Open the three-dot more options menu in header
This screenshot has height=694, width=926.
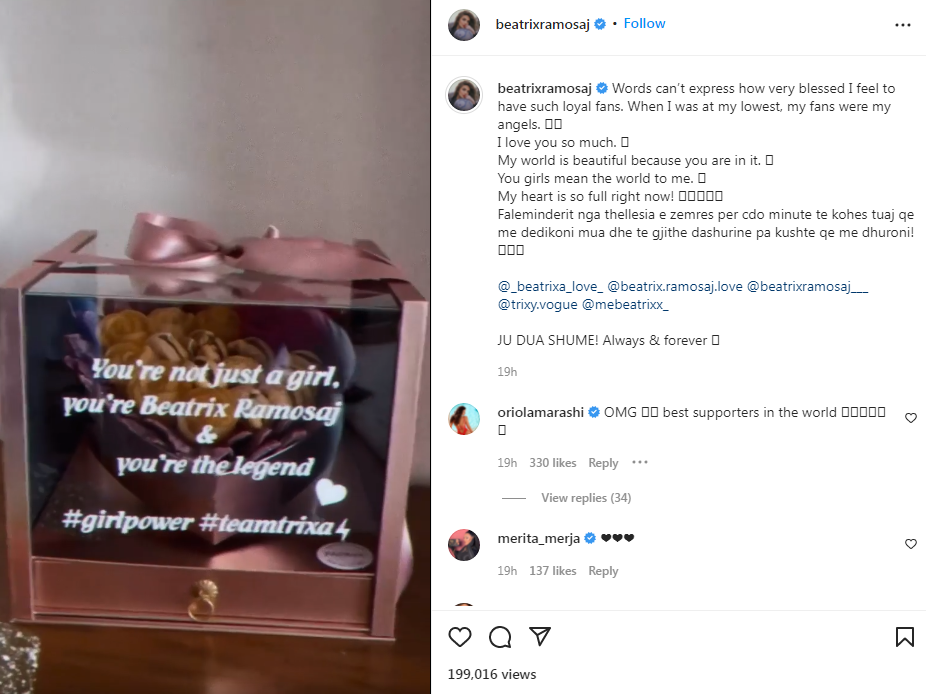pos(902,25)
